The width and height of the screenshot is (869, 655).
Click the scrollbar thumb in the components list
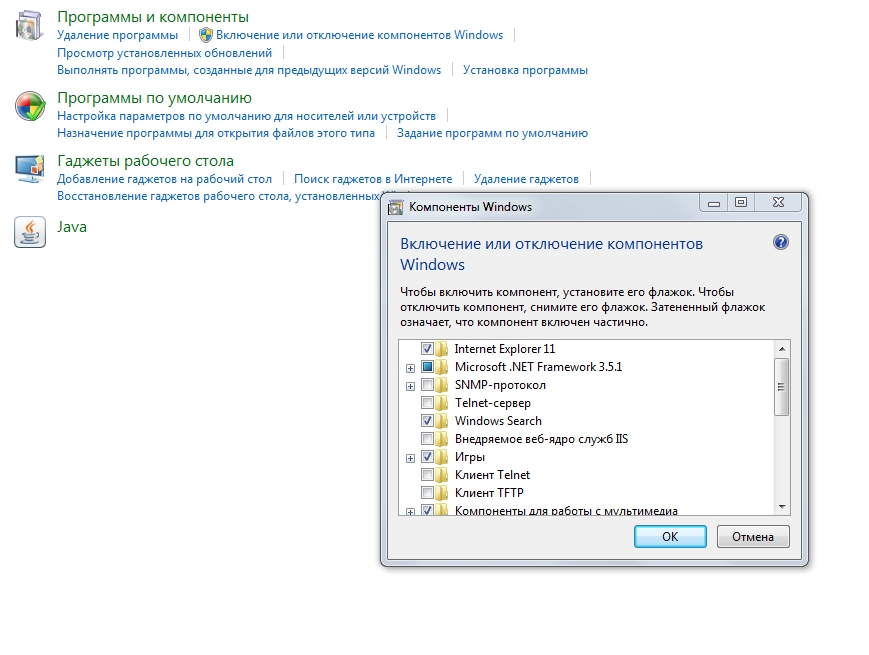(781, 387)
